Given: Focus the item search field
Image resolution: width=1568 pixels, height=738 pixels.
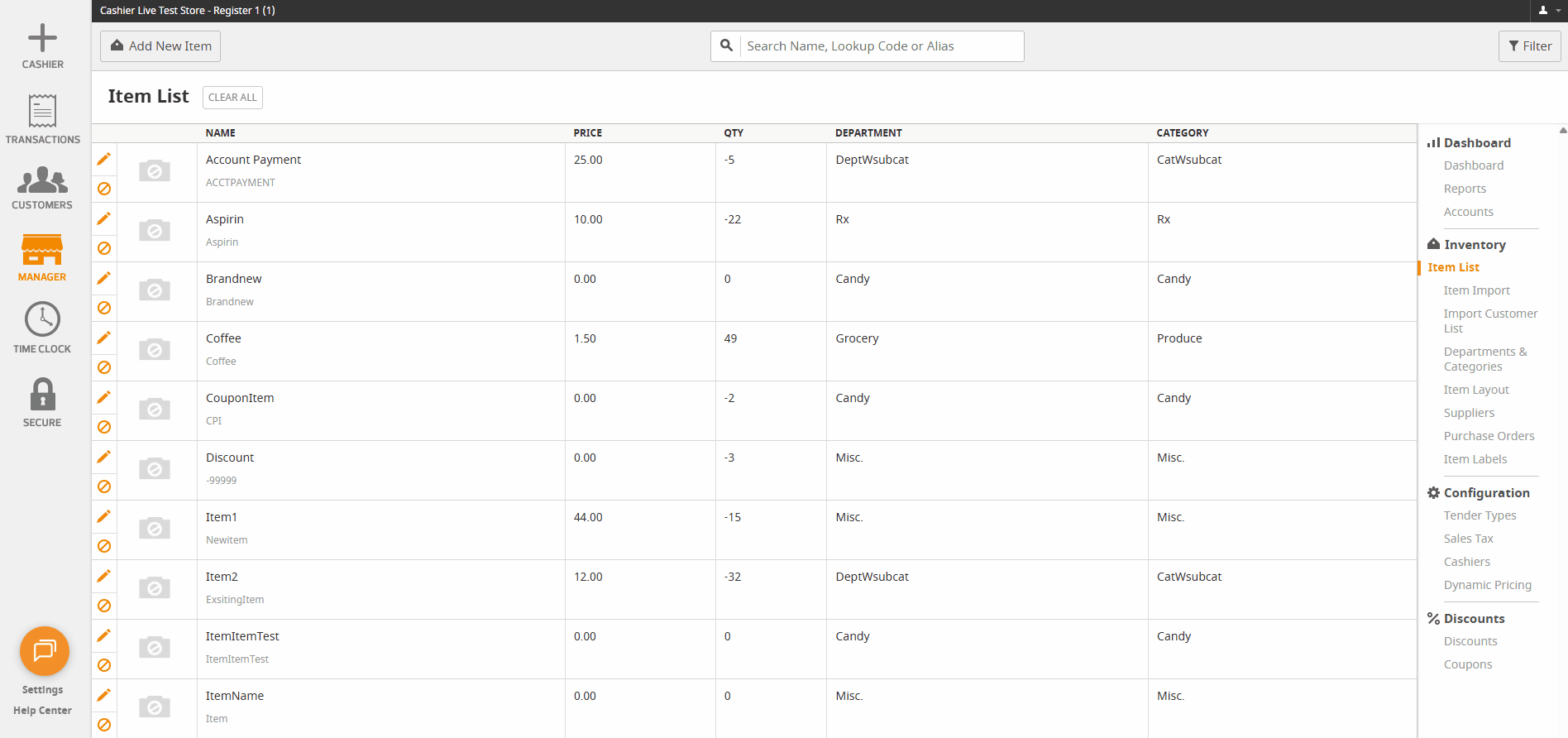Looking at the screenshot, I should pyautogui.click(x=880, y=46).
